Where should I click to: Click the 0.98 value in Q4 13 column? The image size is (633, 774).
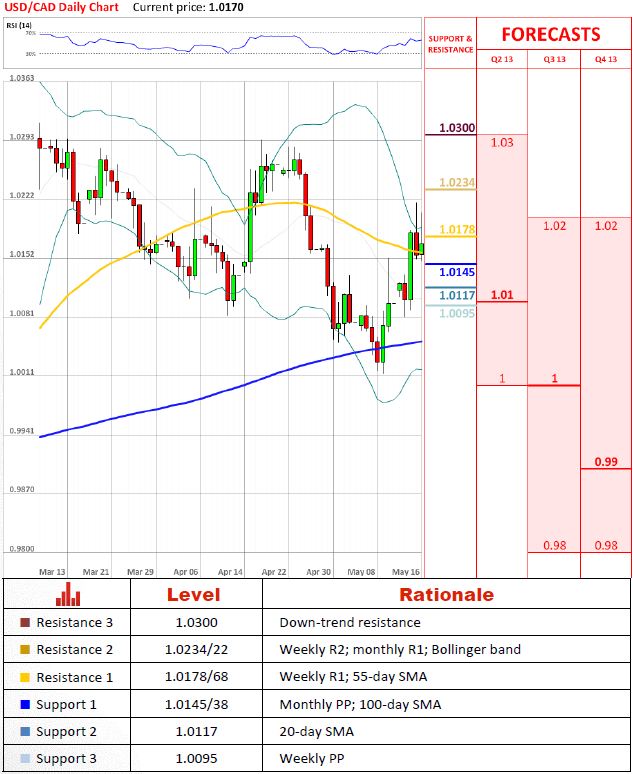click(x=606, y=545)
